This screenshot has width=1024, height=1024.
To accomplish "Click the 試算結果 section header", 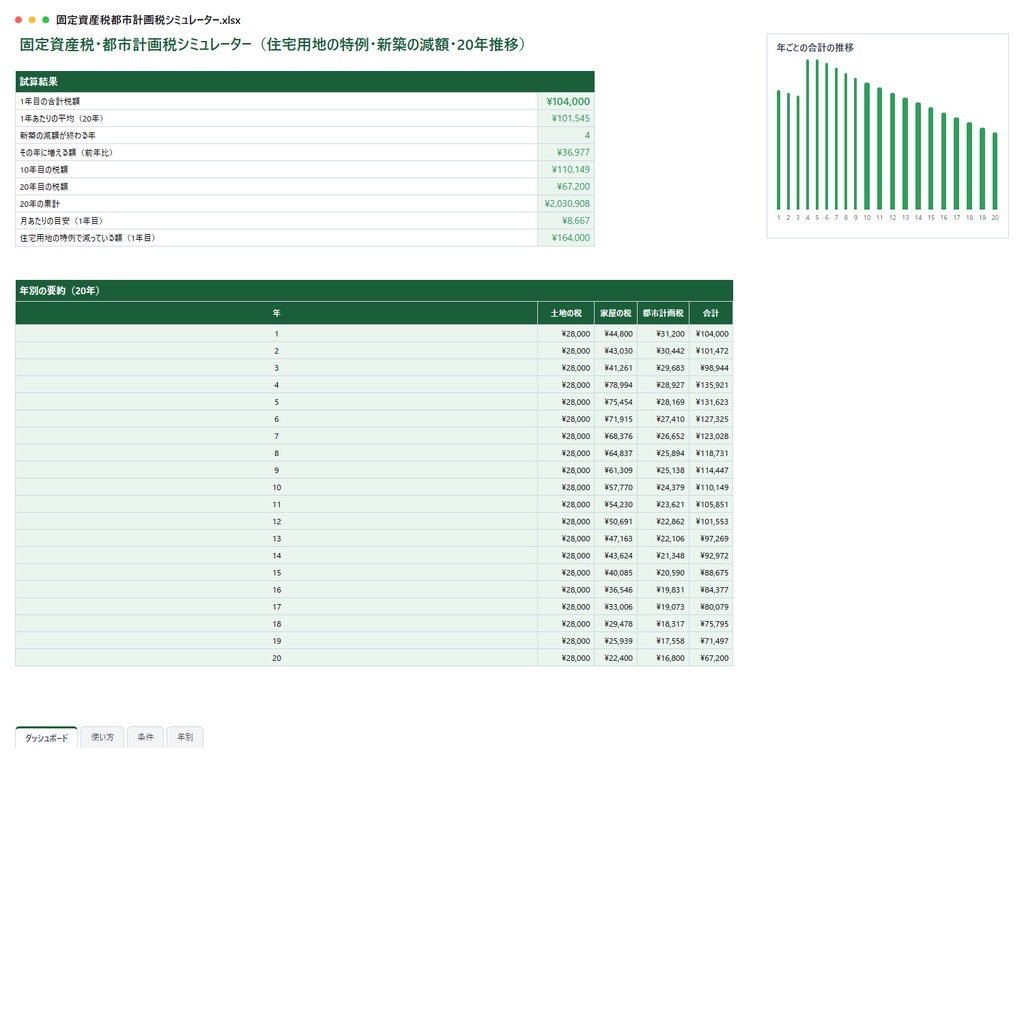I will (305, 82).
